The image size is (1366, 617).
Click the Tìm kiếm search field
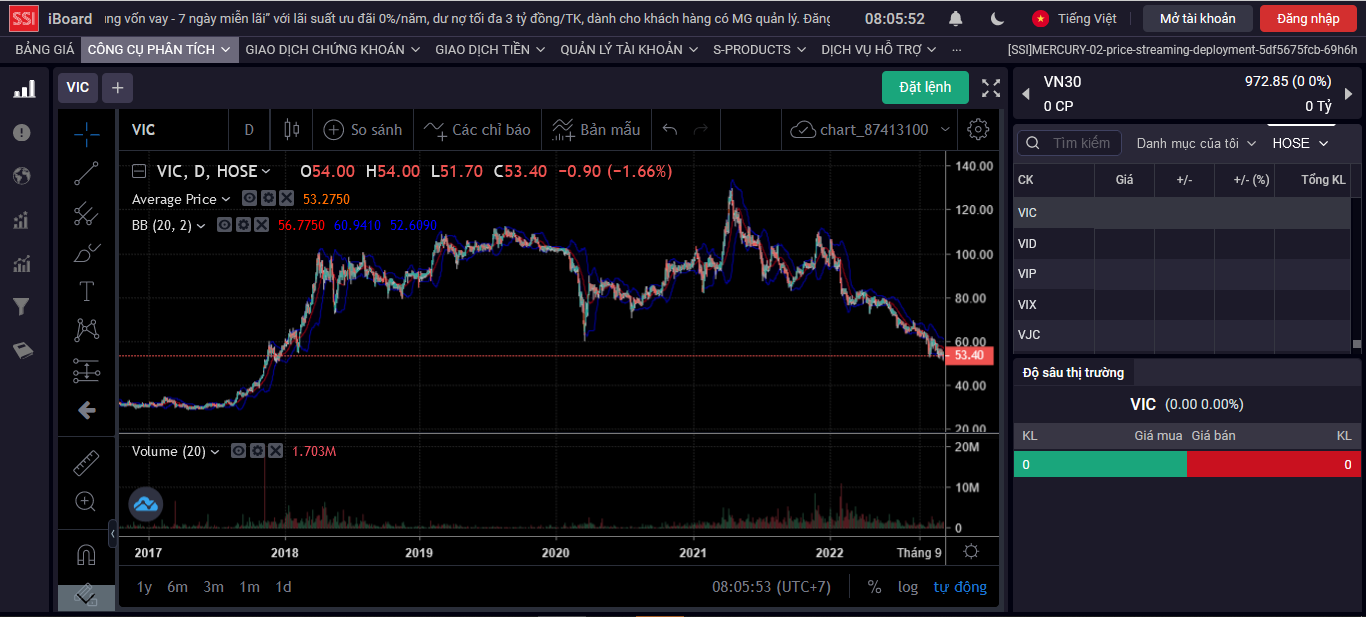(x=1070, y=143)
